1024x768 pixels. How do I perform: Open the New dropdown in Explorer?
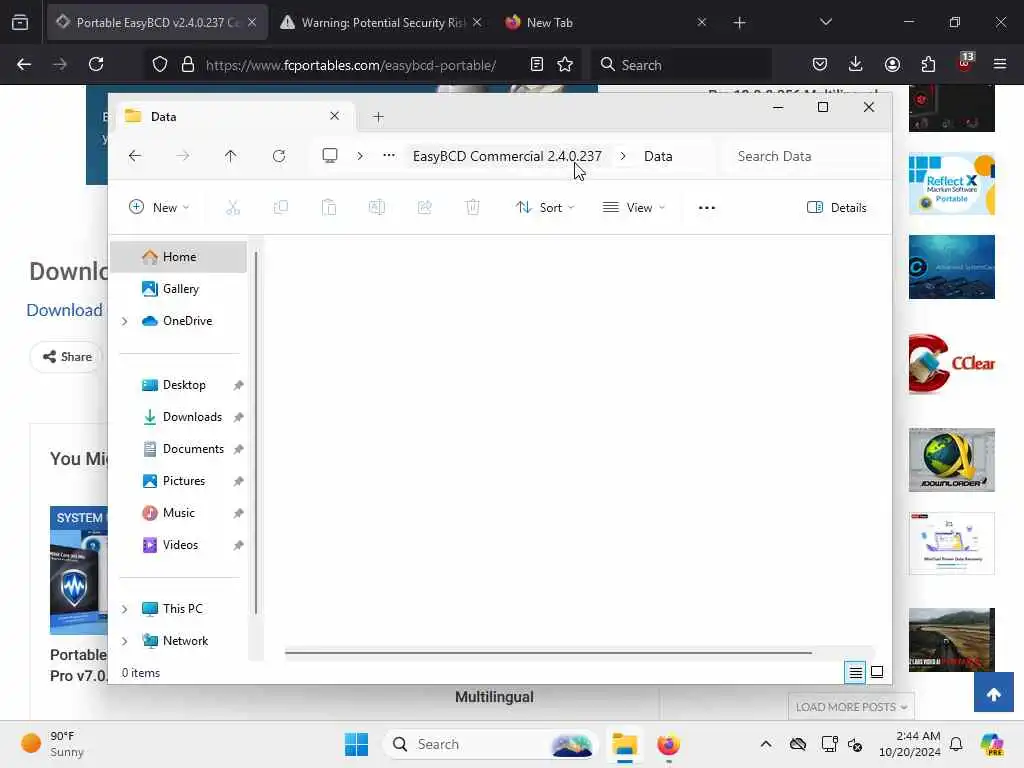pos(159,208)
